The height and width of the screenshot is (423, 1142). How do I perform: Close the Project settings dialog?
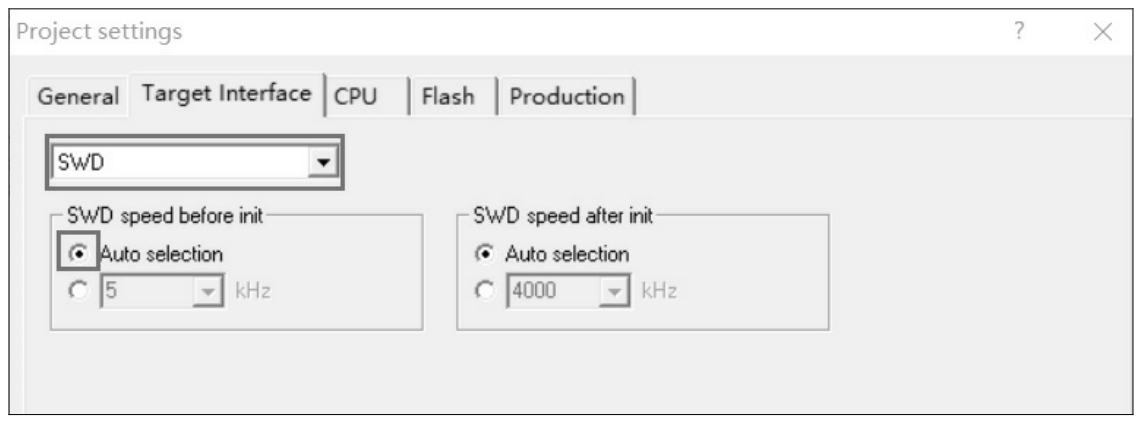click(x=1103, y=32)
